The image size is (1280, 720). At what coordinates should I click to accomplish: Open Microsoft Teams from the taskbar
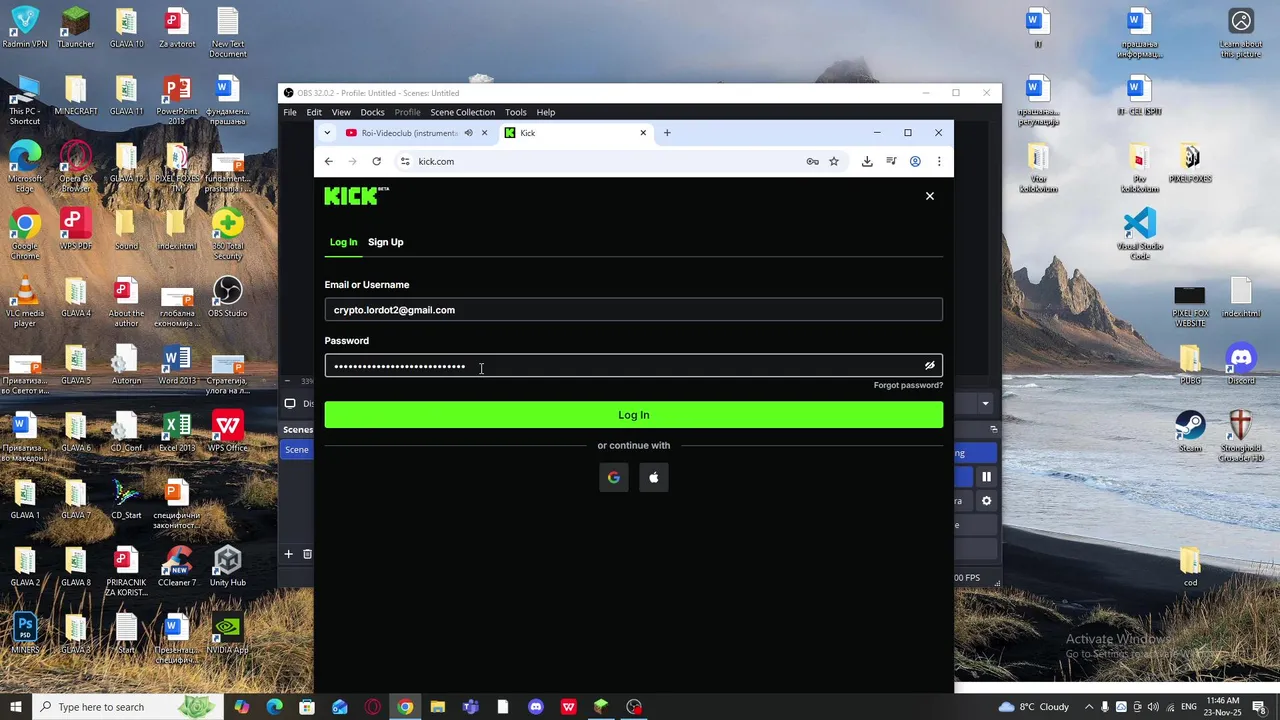470,707
